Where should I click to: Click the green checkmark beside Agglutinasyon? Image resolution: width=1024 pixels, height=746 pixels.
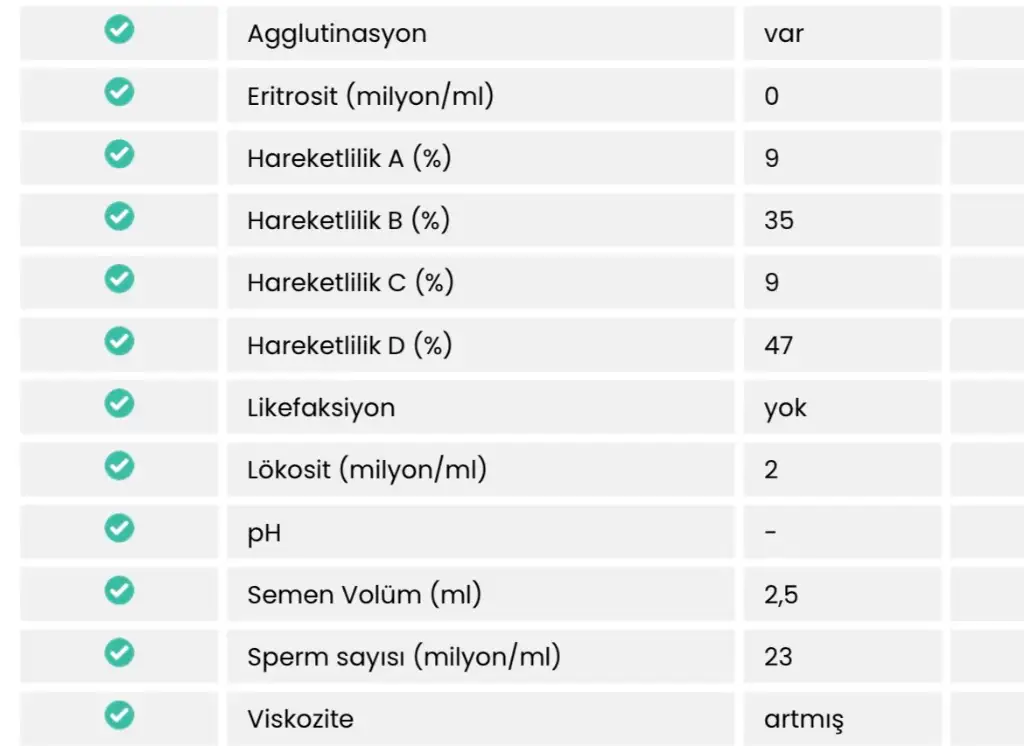point(119,30)
